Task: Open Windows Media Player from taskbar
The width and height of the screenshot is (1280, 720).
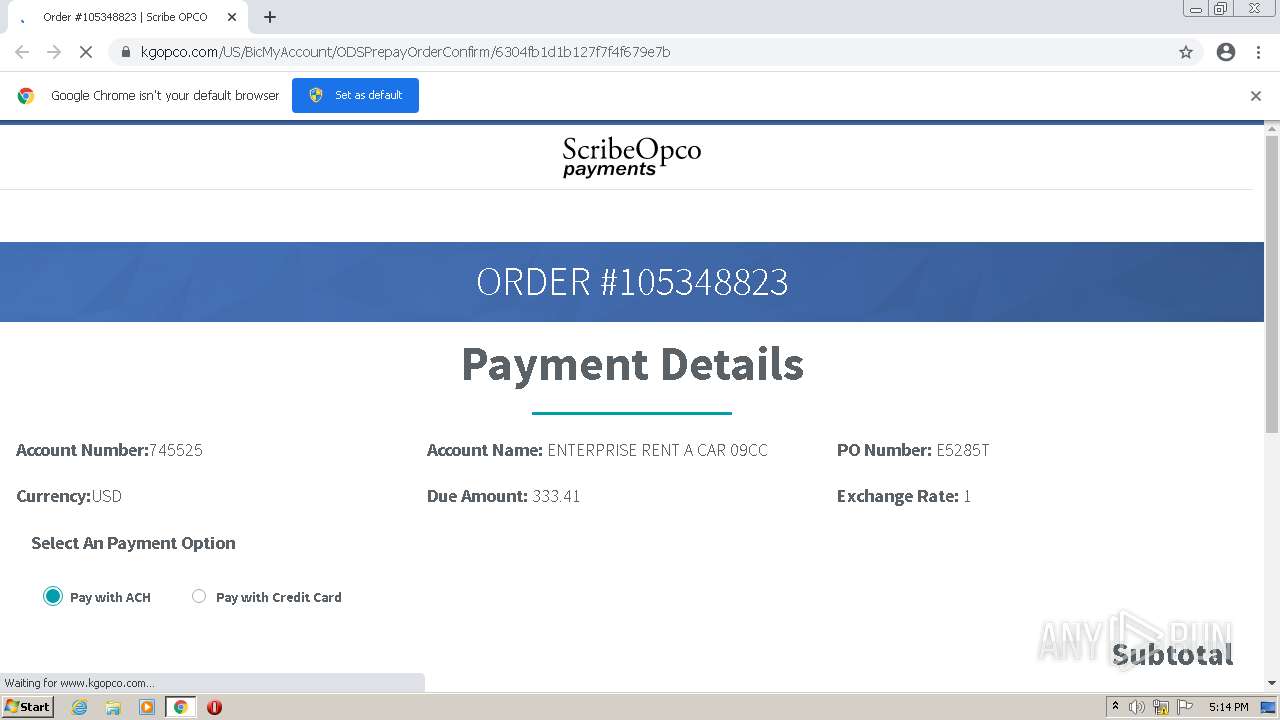Action: coord(147,707)
